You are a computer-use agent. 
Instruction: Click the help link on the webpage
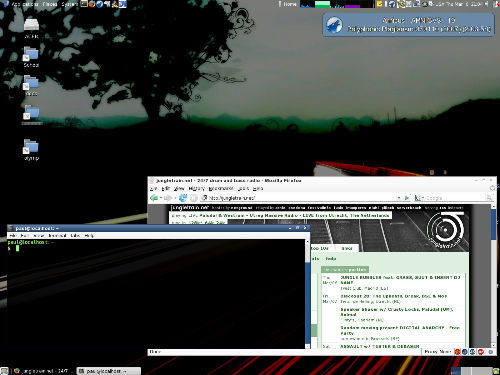tap(331, 258)
